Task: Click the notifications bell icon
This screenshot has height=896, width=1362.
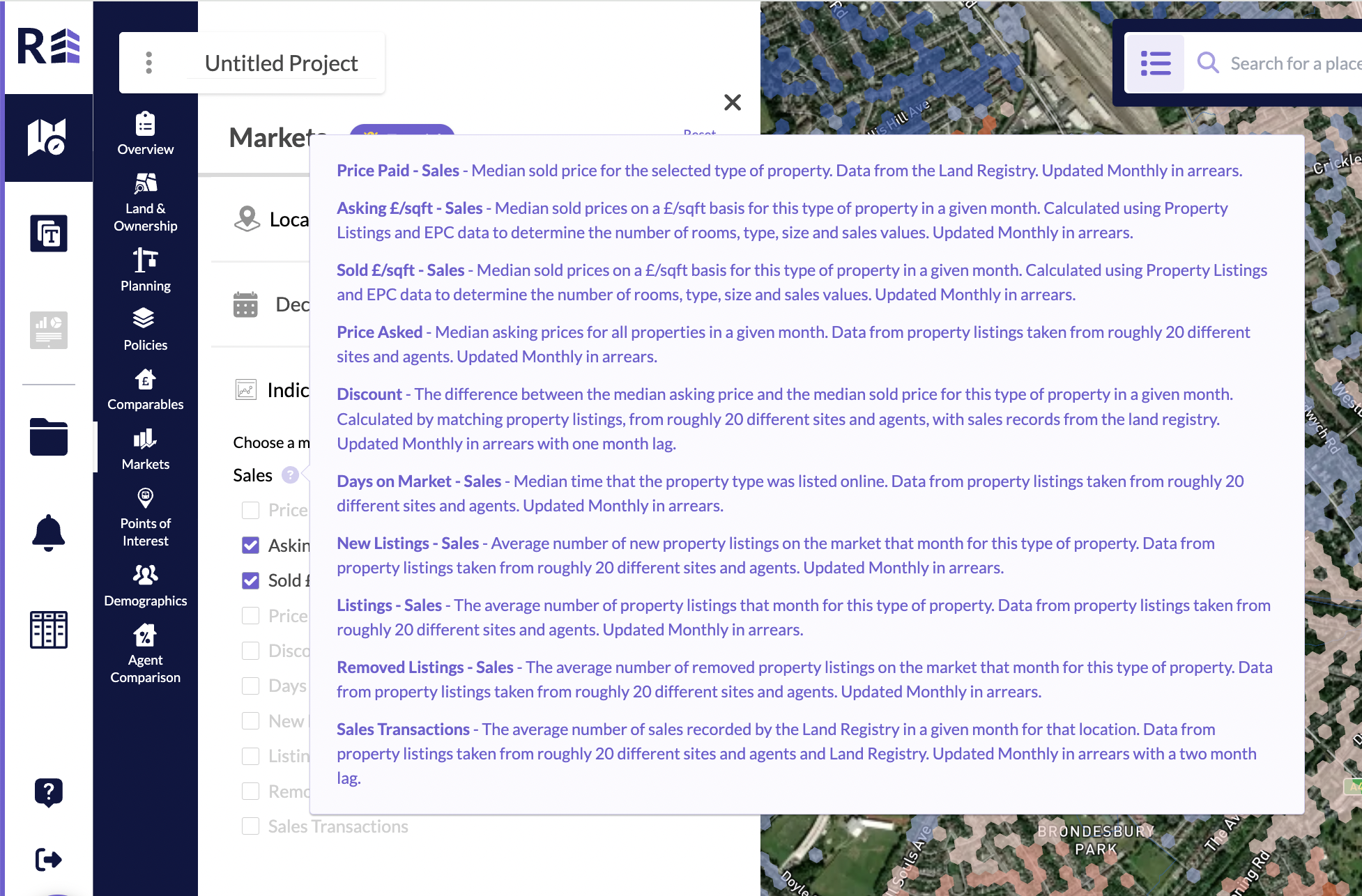Action: [x=48, y=533]
